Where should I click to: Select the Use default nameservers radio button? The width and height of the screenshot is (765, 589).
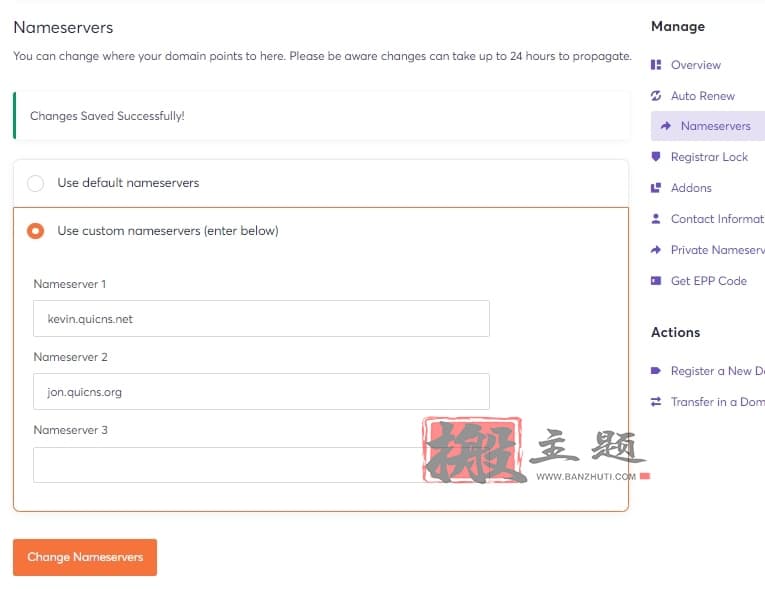click(x=35, y=183)
